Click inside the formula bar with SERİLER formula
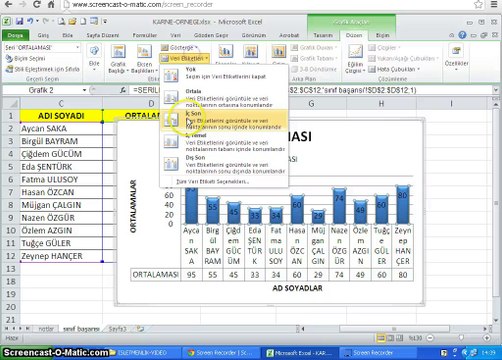The width and height of the screenshot is (502, 360). click(x=310, y=90)
